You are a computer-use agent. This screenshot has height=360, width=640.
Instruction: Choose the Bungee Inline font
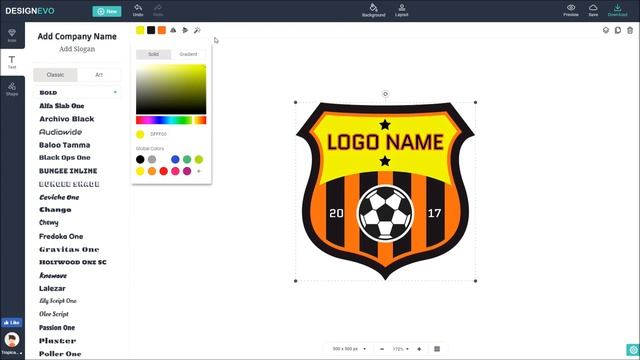pyautogui.click(x=68, y=171)
